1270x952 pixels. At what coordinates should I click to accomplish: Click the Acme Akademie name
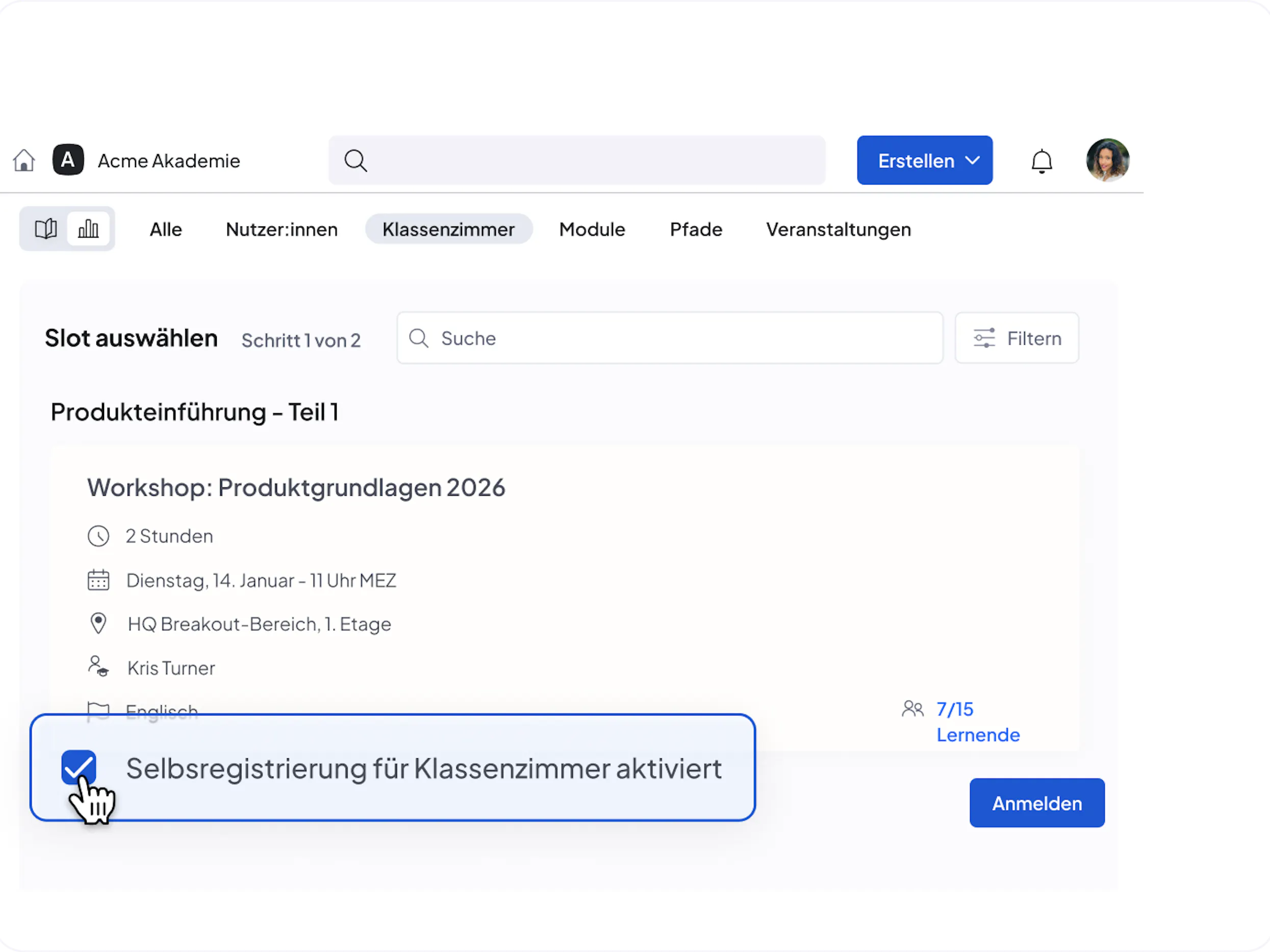[169, 161]
